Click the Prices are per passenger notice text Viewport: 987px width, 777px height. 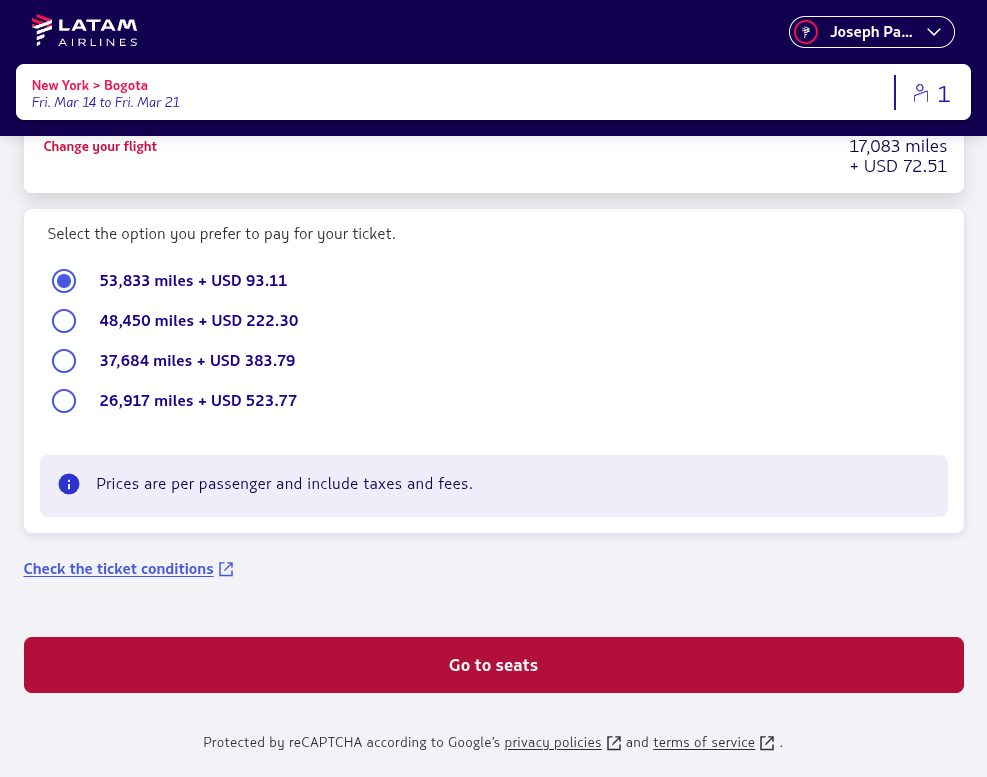[285, 484]
